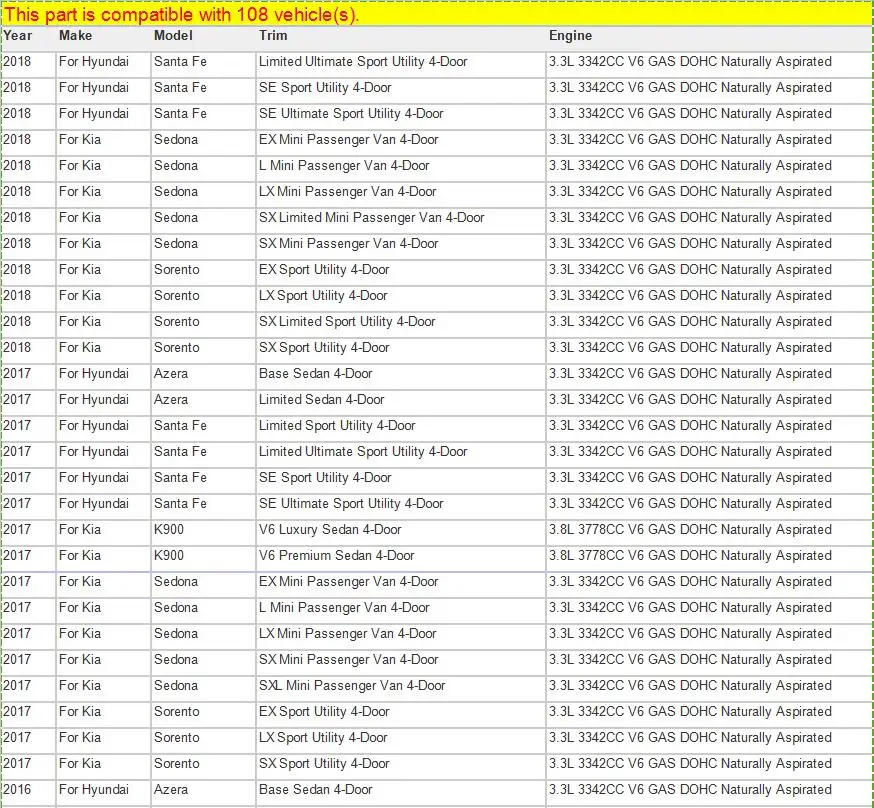Click 2016 Azera 'Base Sedan 4-Door' trim
Image resolution: width=874 pixels, height=808 pixels.
click(315, 790)
